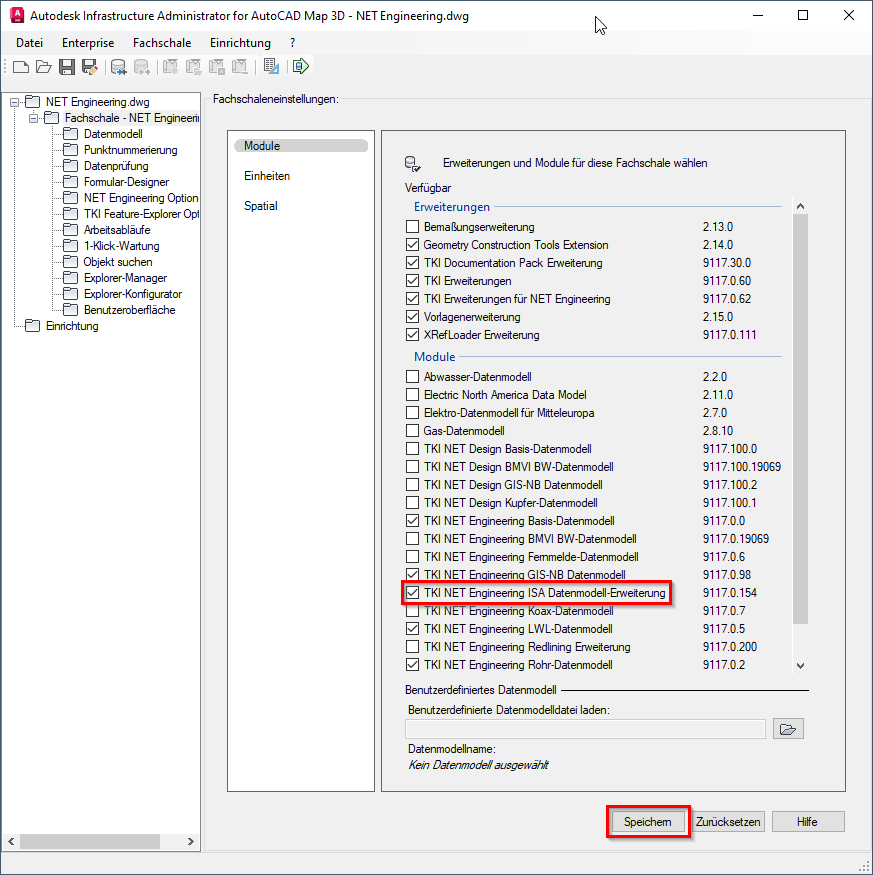Enable the Bemaßungserweiterung checkbox
873x875 pixels.
(x=412, y=227)
